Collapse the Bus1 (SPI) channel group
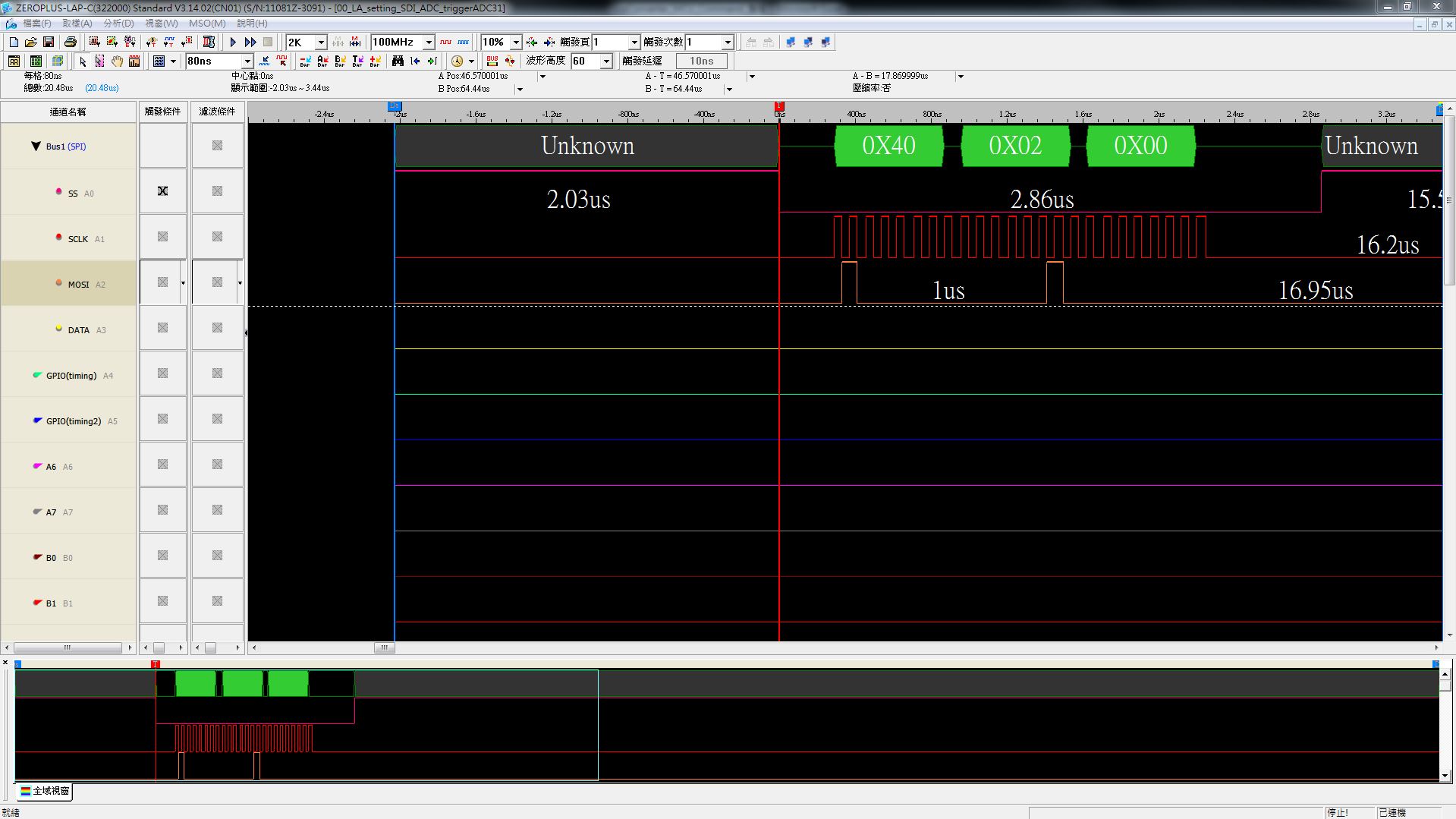This screenshot has width=1456, height=819. pos(36,146)
